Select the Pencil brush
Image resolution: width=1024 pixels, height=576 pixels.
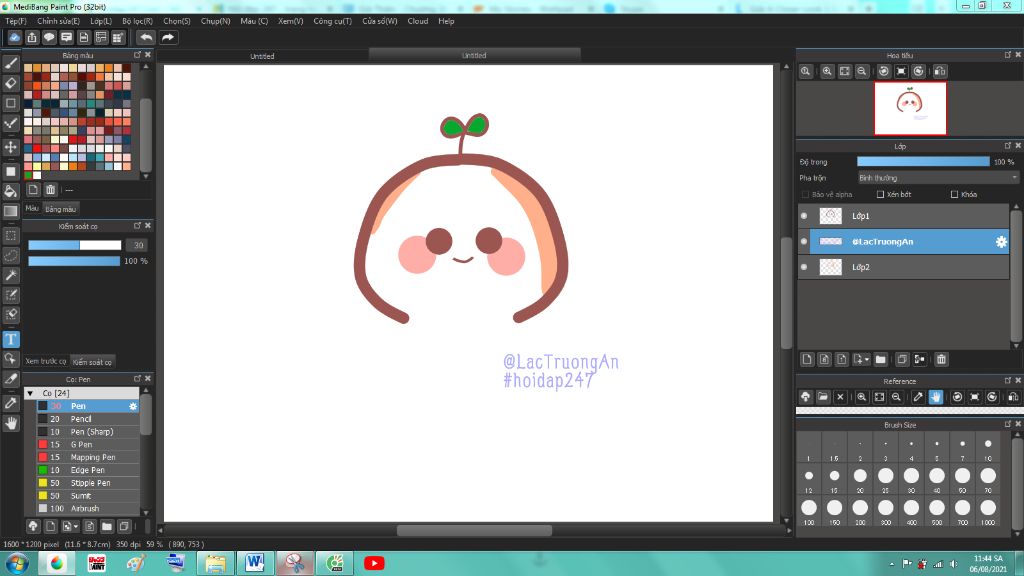click(88, 419)
